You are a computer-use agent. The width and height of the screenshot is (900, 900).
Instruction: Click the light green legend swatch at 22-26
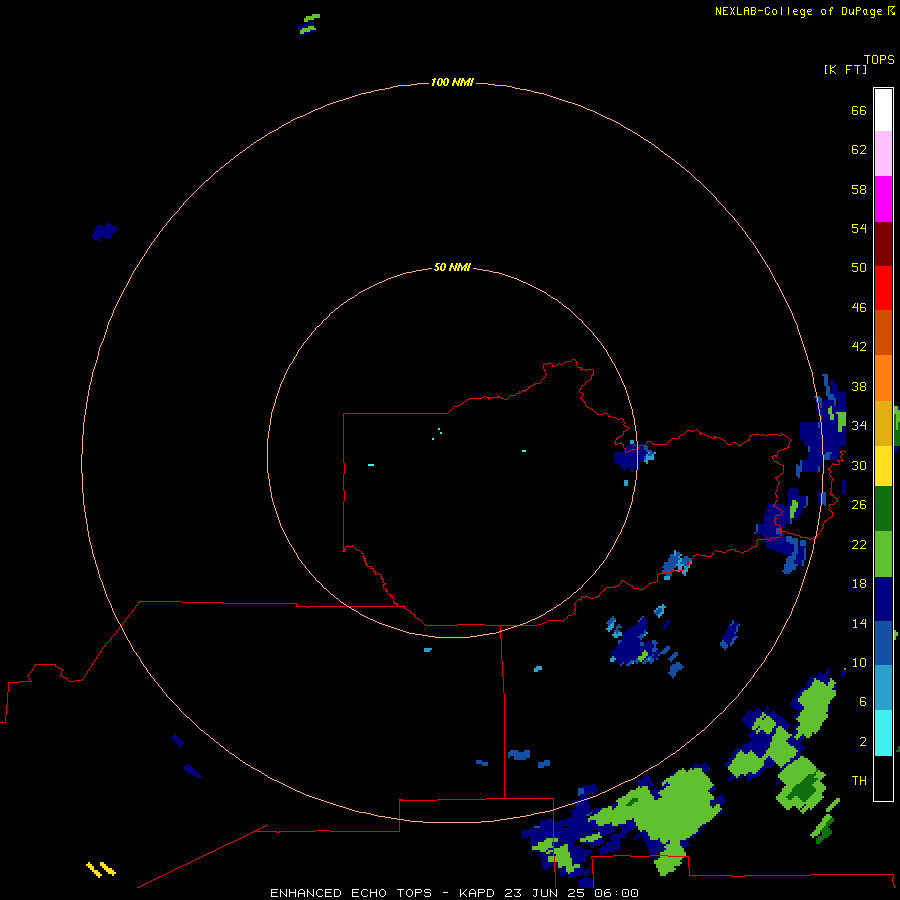pyautogui.click(x=883, y=554)
